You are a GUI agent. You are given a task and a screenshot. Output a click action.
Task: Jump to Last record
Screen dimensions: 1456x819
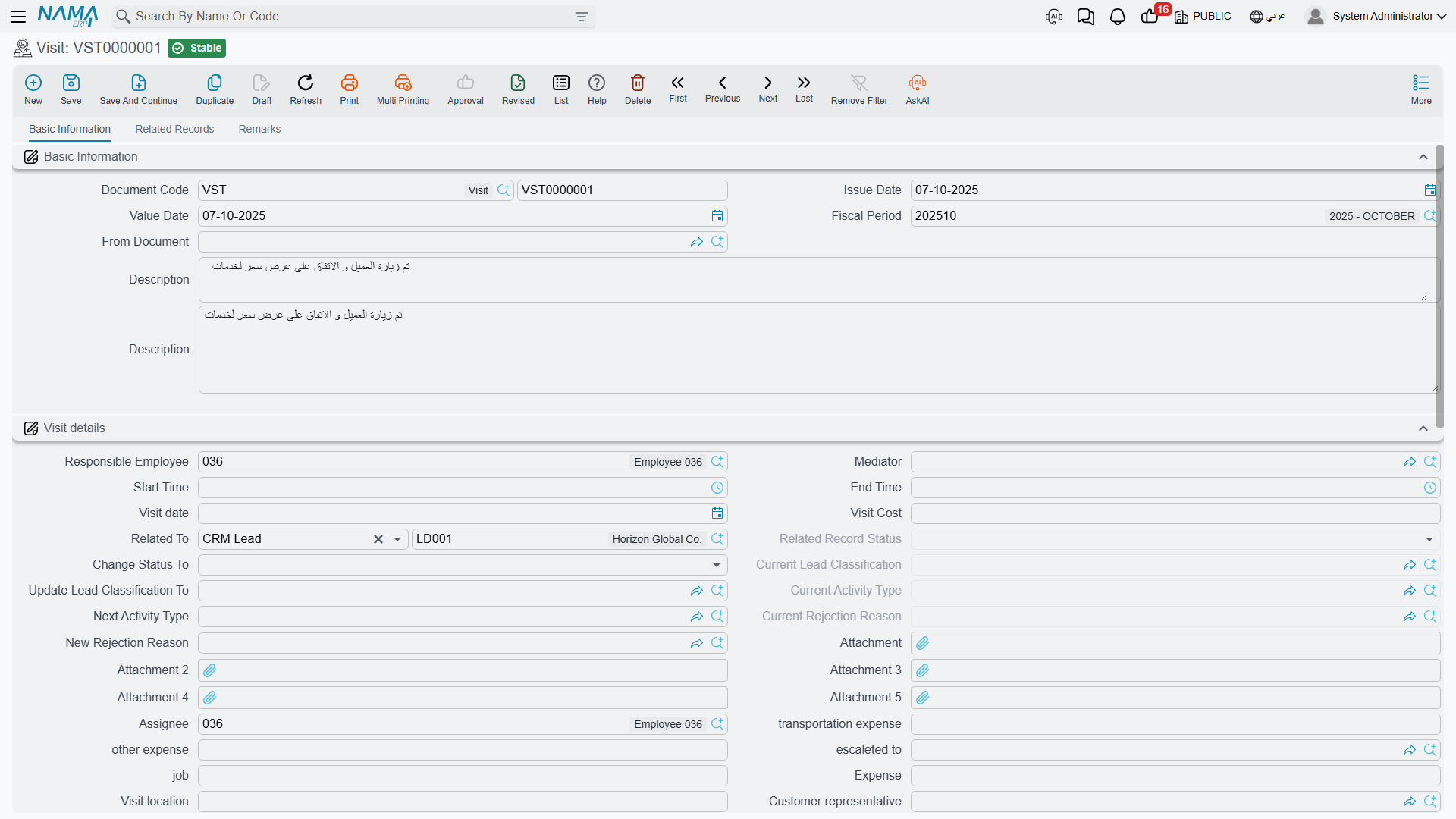[x=804, y=89]
